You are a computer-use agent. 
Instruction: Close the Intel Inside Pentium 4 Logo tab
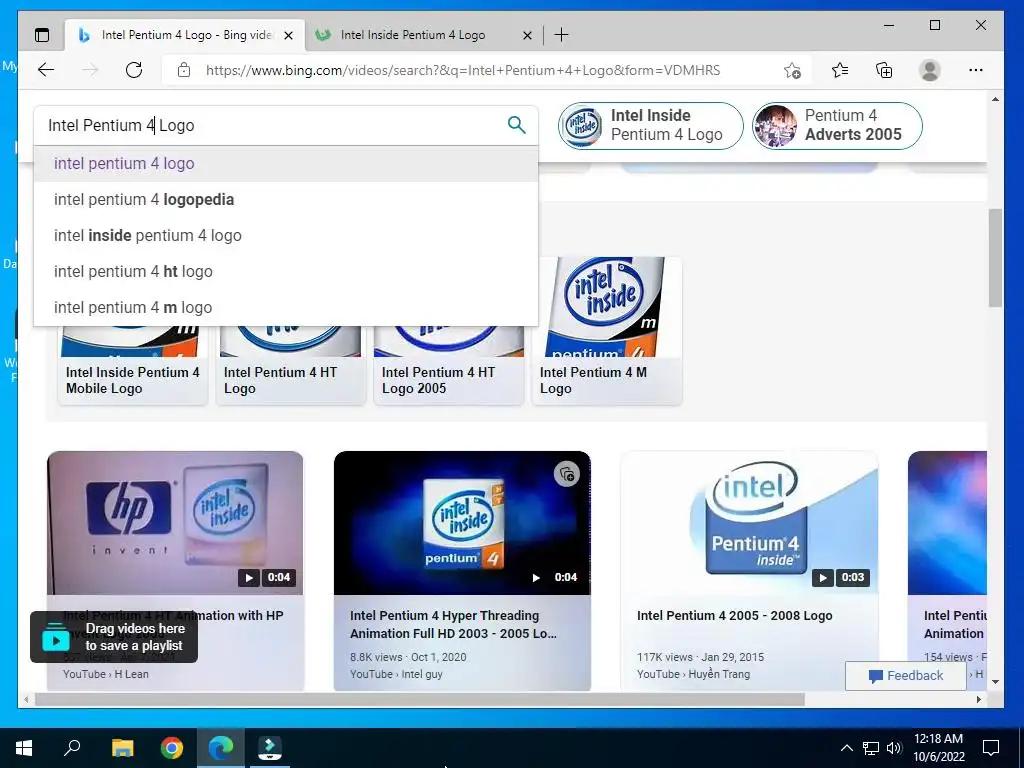528,35
